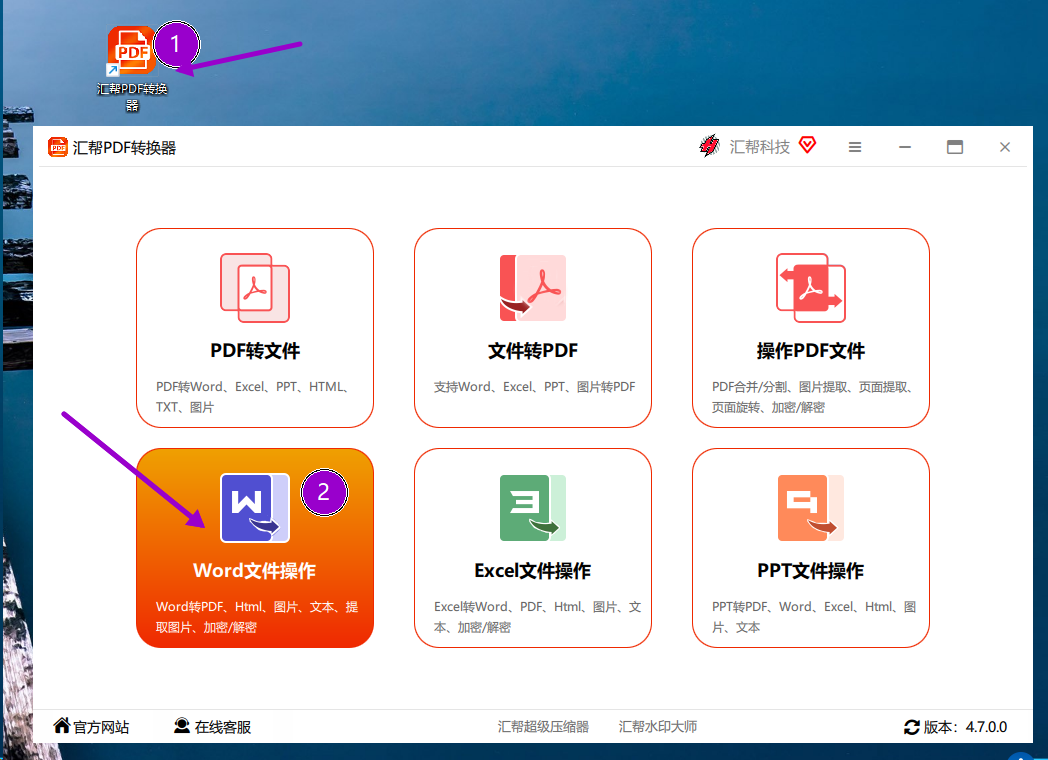Click the red 汇帮科技 lightning logo

pos(709,146)
